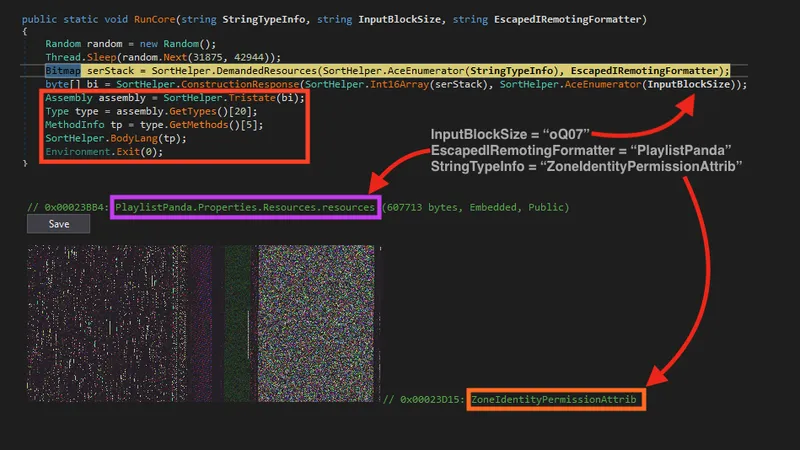
Task: Select the ZoneIdentityPermissionAttrib resource name
Action: [554, 399]
